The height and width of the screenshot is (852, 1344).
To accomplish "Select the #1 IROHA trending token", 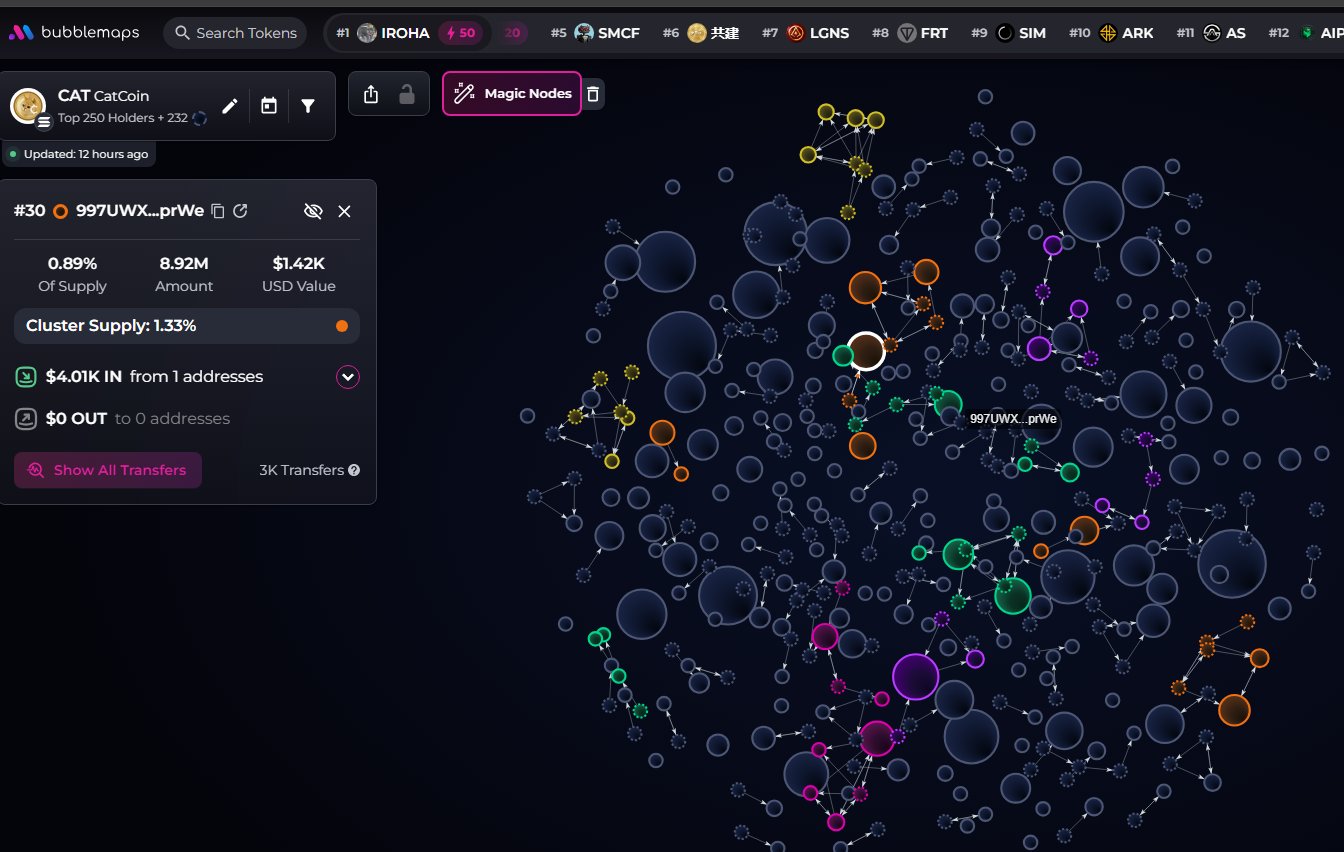I will click(394, 33).
